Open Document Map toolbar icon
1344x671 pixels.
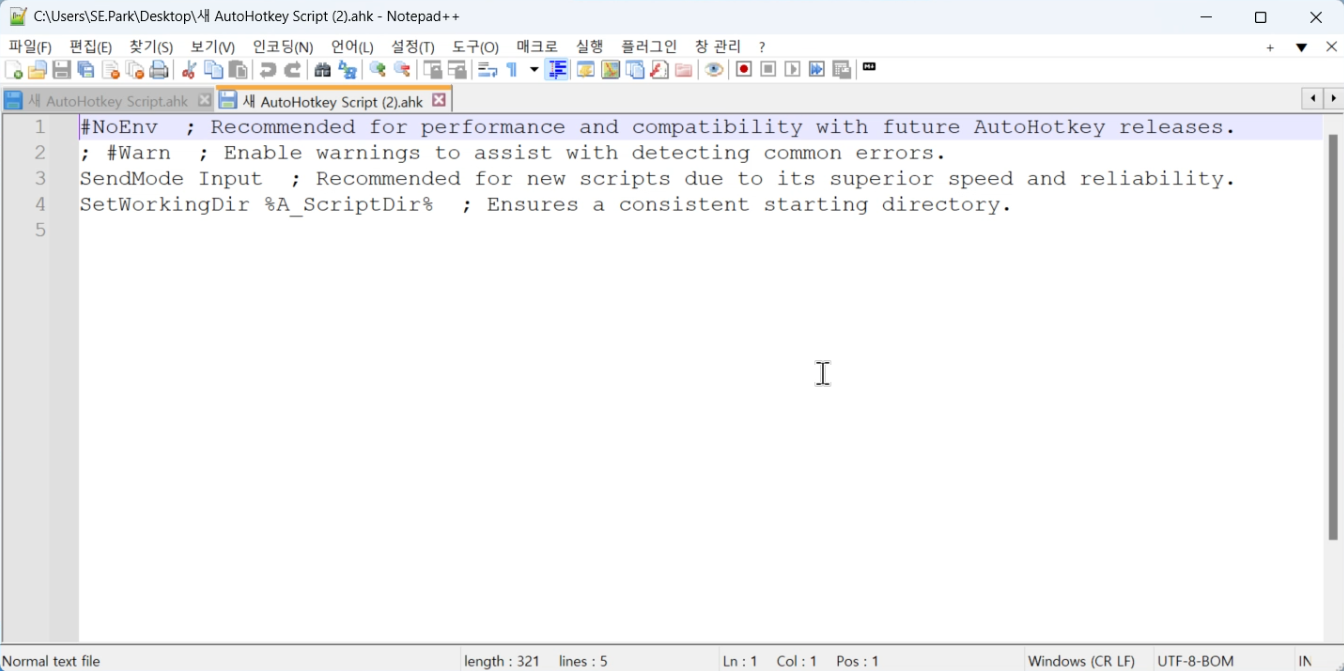click(x=610, y=70)
